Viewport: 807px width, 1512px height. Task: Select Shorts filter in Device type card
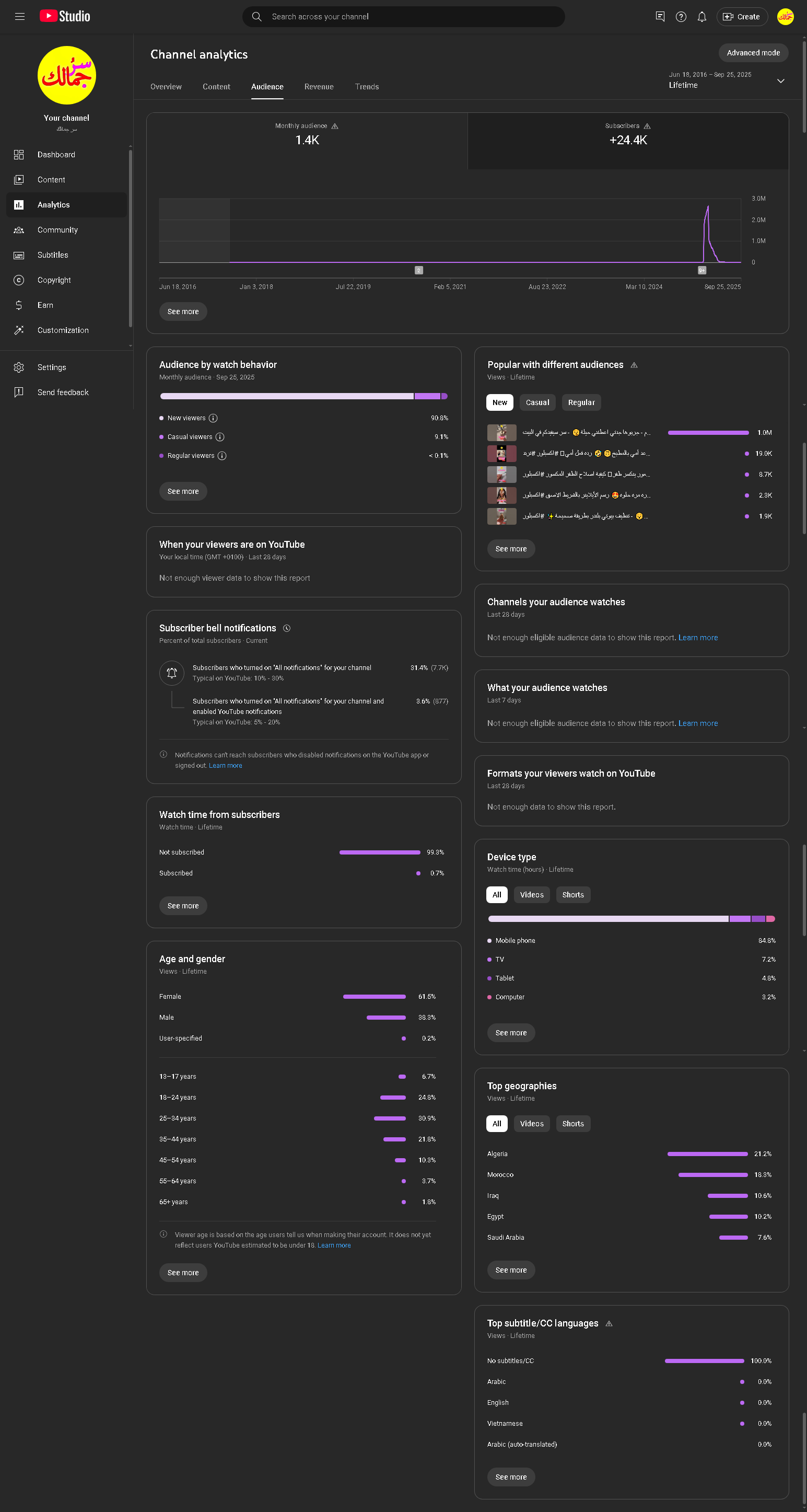coord(572,895)
